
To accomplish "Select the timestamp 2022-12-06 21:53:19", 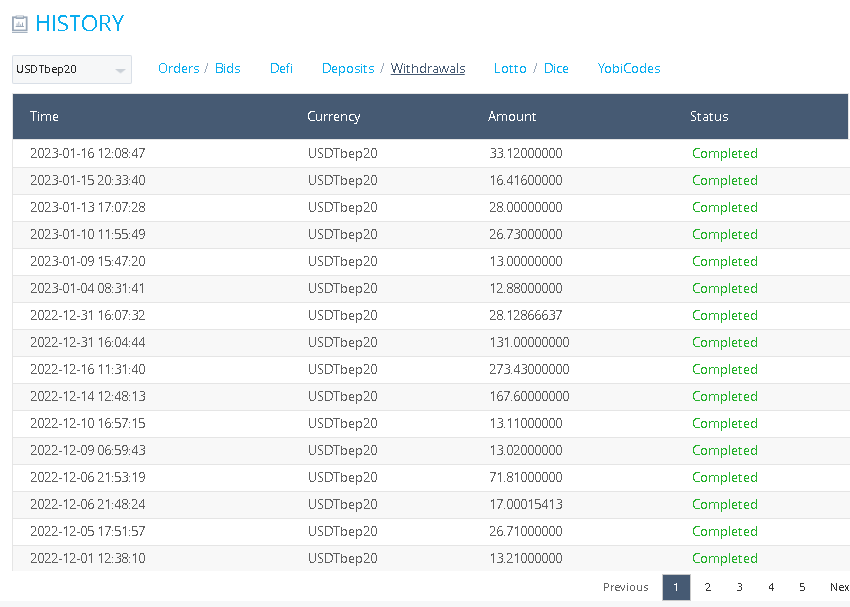I will [88, 477].
